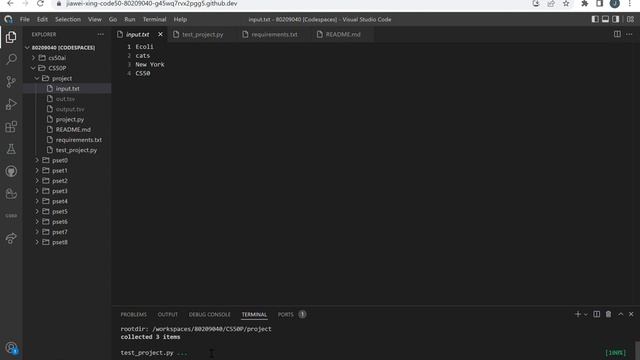Viewport: 640px width, 360px height.
Task: Open the Accounts icon in activity bar
Action: 11,348
